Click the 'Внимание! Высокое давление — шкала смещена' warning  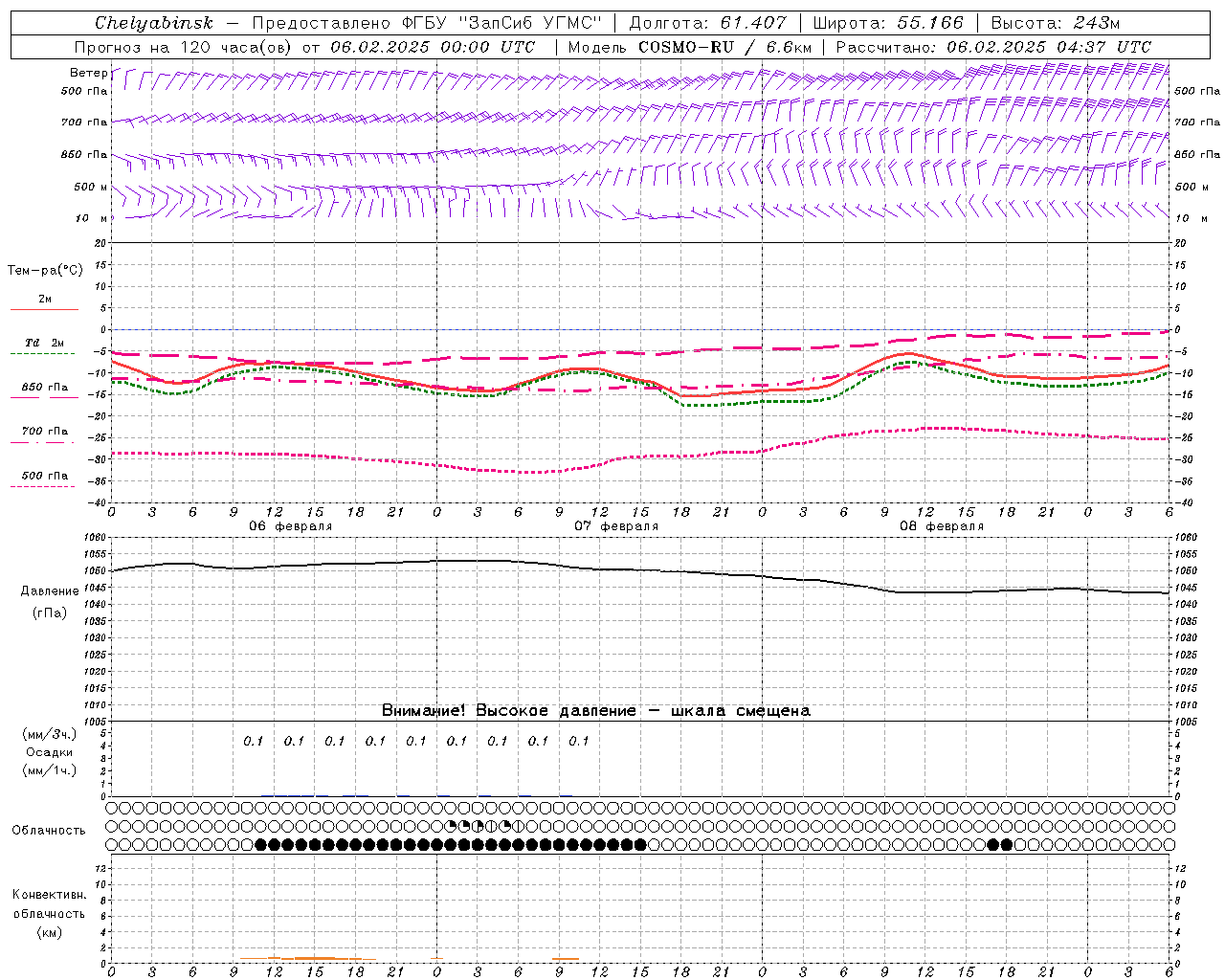tap(596, 710)
